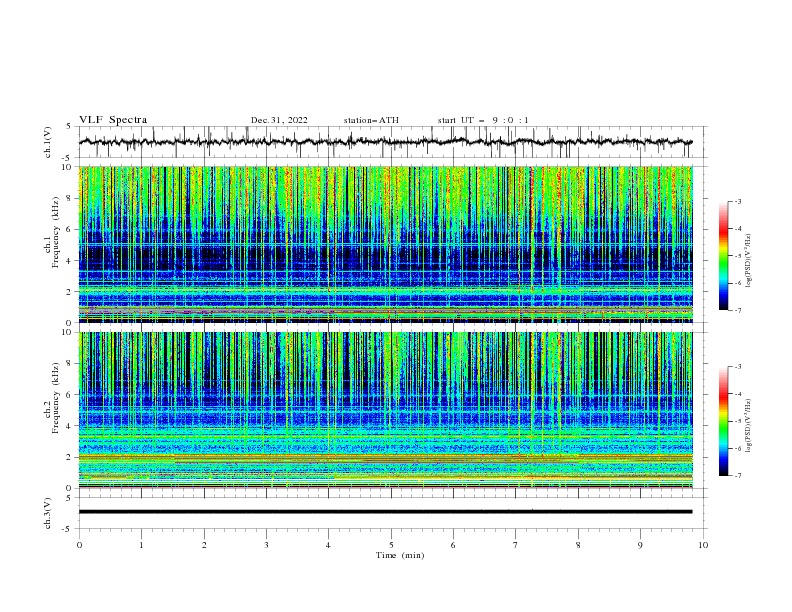Click the "Time (min)" x-axis label
Image resolution: width=792 pixels, height=612 pixels.
click(400, 555)
